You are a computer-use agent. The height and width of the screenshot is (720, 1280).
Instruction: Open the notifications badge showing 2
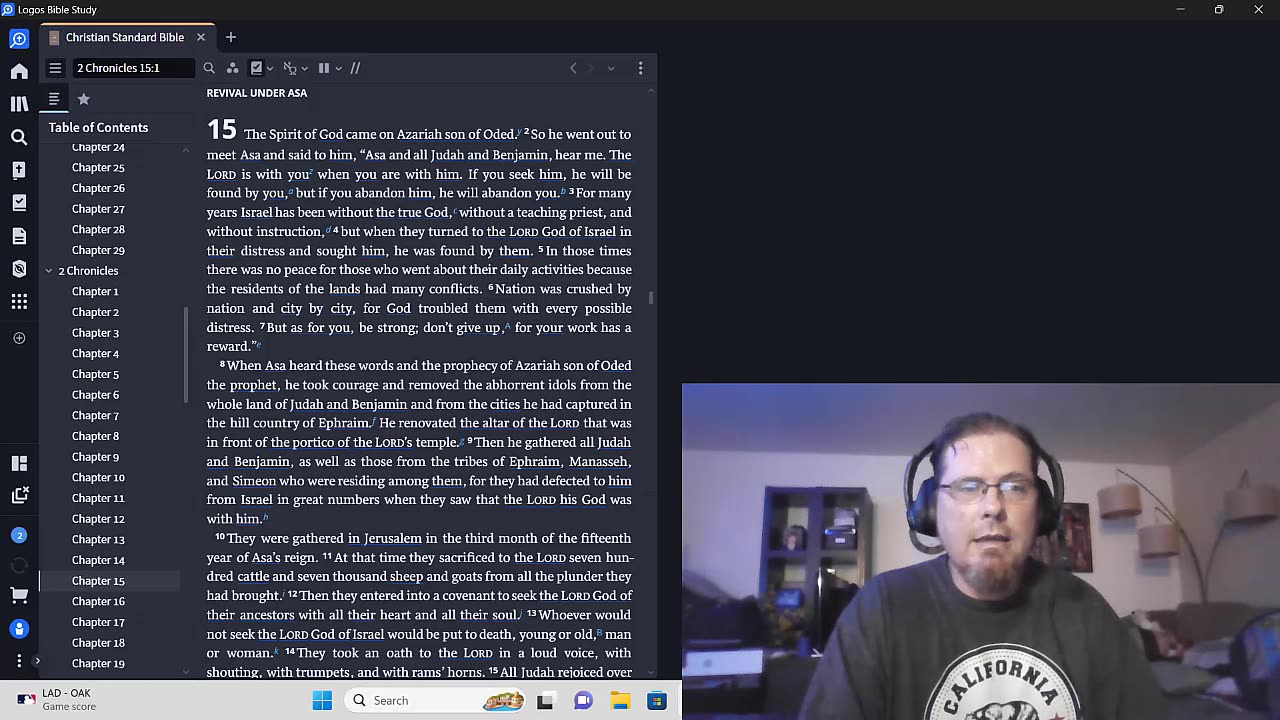(x=19, y=536)
